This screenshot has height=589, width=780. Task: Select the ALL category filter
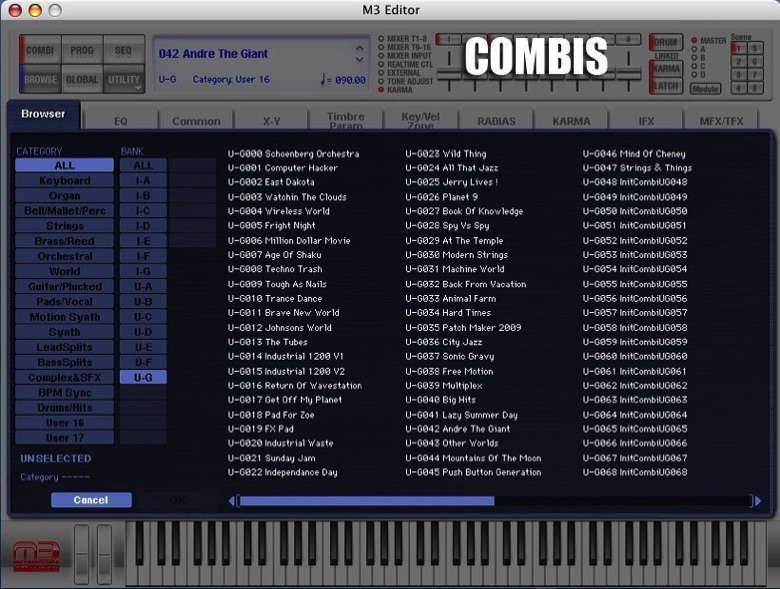click(x=65, y=165)
